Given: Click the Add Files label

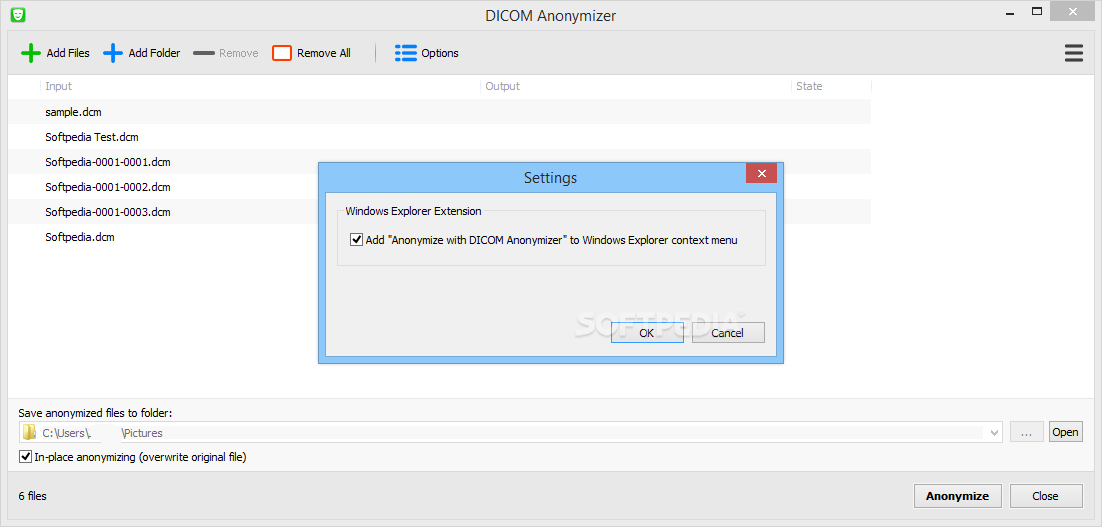Looking at the screenshot, I should click(68, 53).
